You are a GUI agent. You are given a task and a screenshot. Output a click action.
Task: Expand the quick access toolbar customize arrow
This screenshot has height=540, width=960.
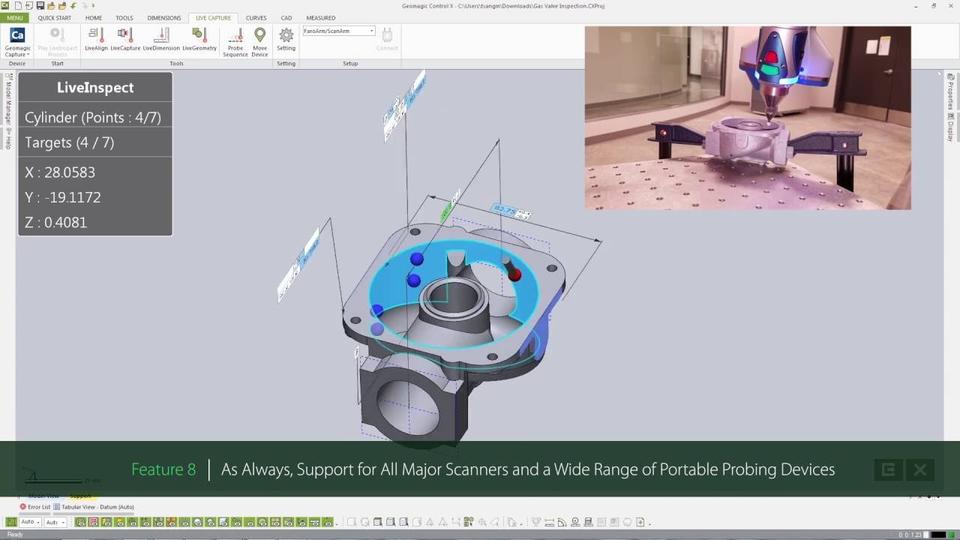93,6
